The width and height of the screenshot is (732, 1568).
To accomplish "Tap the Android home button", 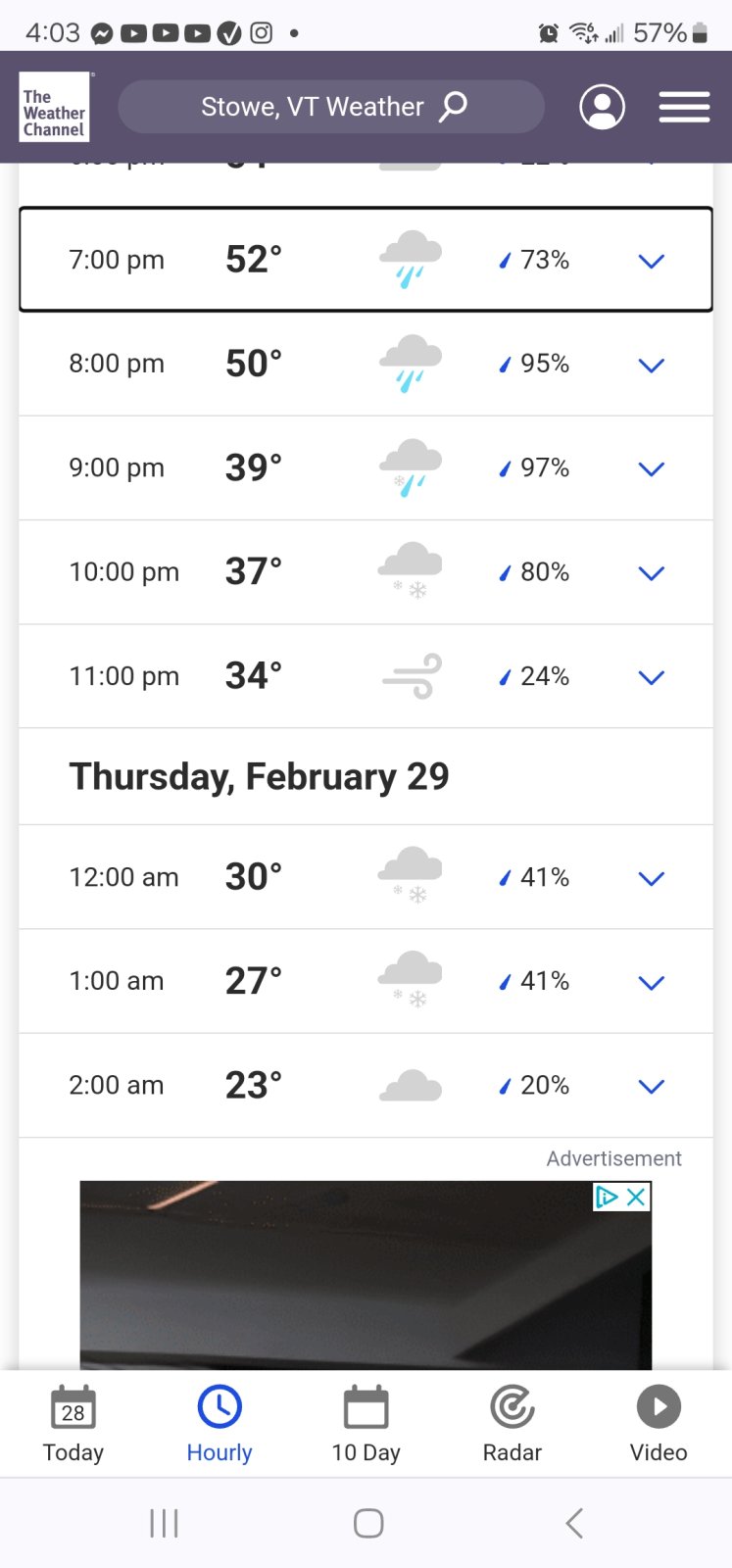I will click(x=367, y=1523).
